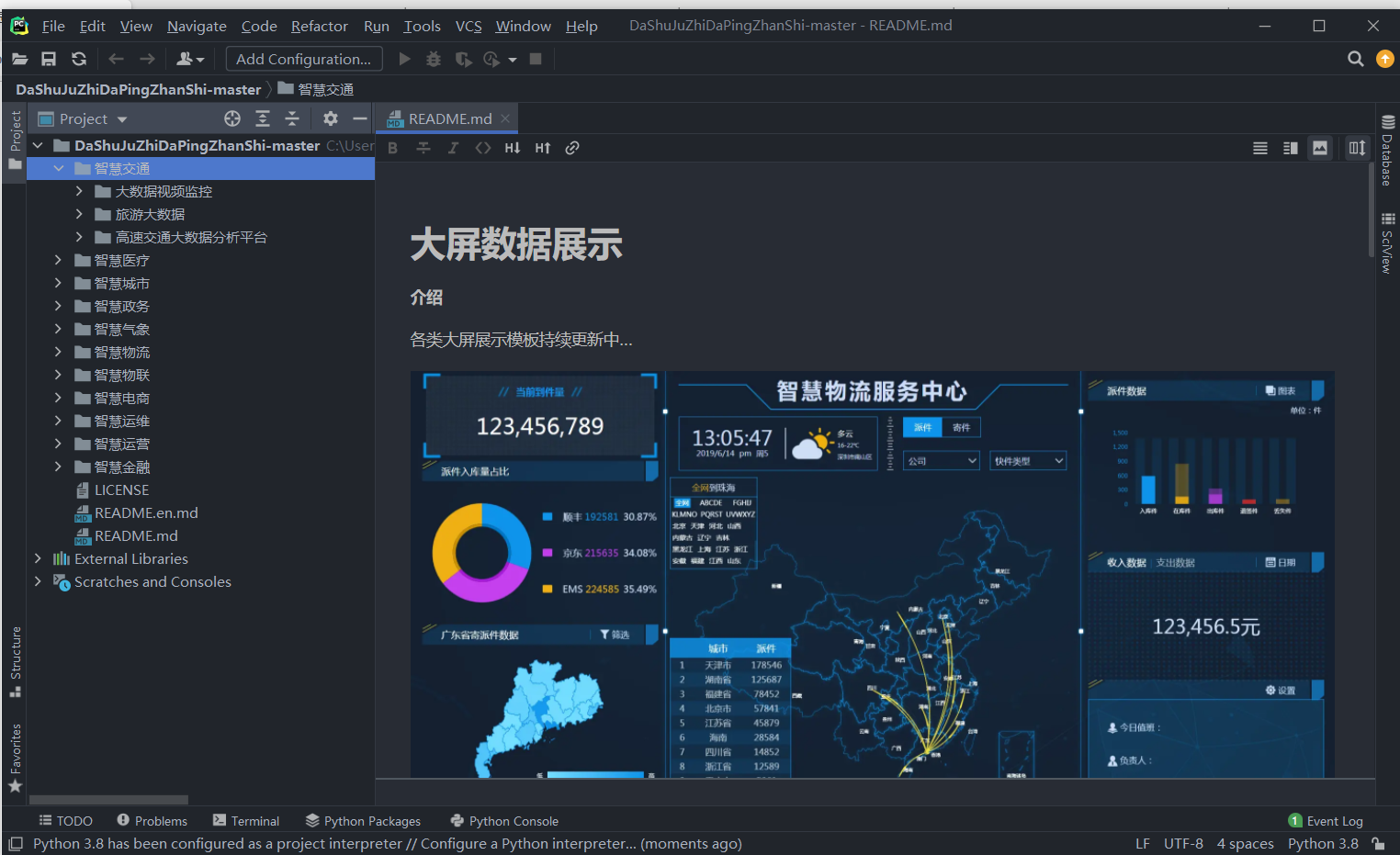Click the dashboard preview image
This screenshot has height=855, width=1400.
tap(873, 575)
